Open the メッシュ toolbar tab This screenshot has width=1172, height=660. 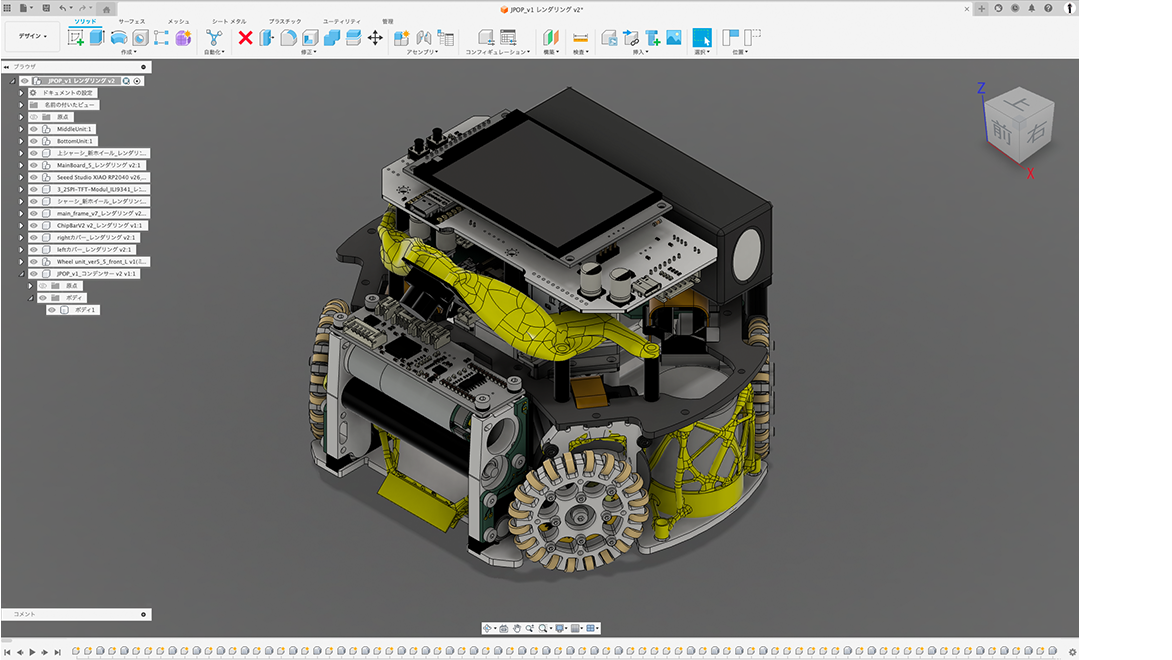pos(178,21)
